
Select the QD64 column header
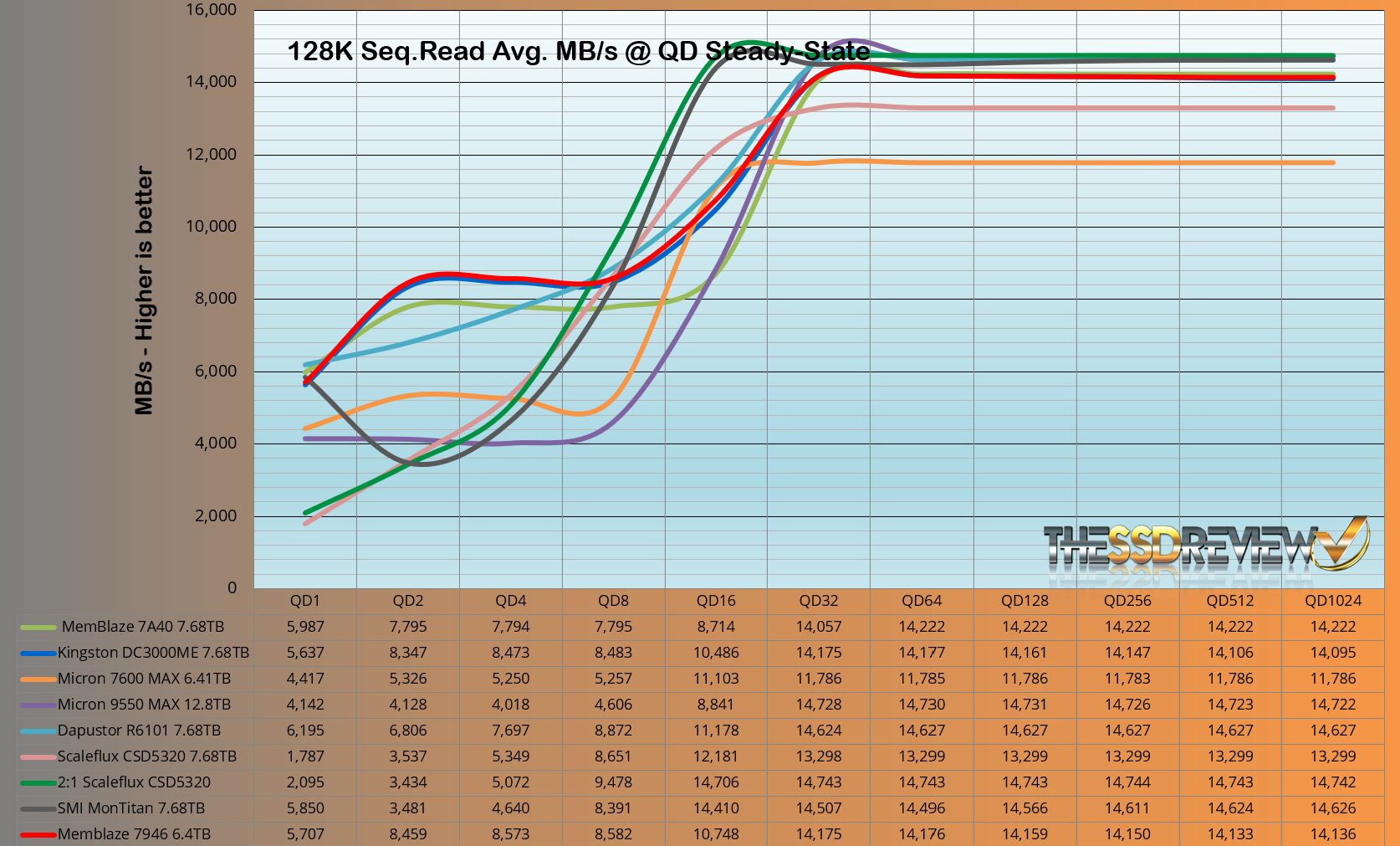[922, 601]
